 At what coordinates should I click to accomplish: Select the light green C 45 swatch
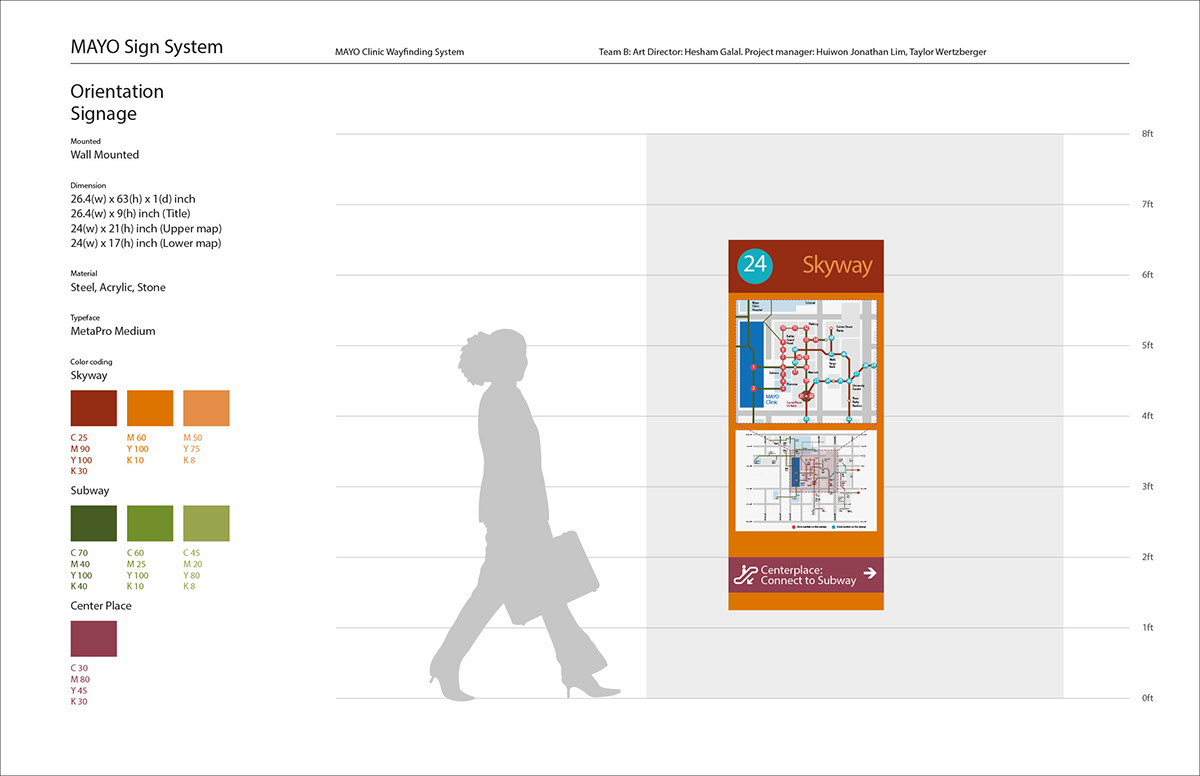click(x=206, y=523)
